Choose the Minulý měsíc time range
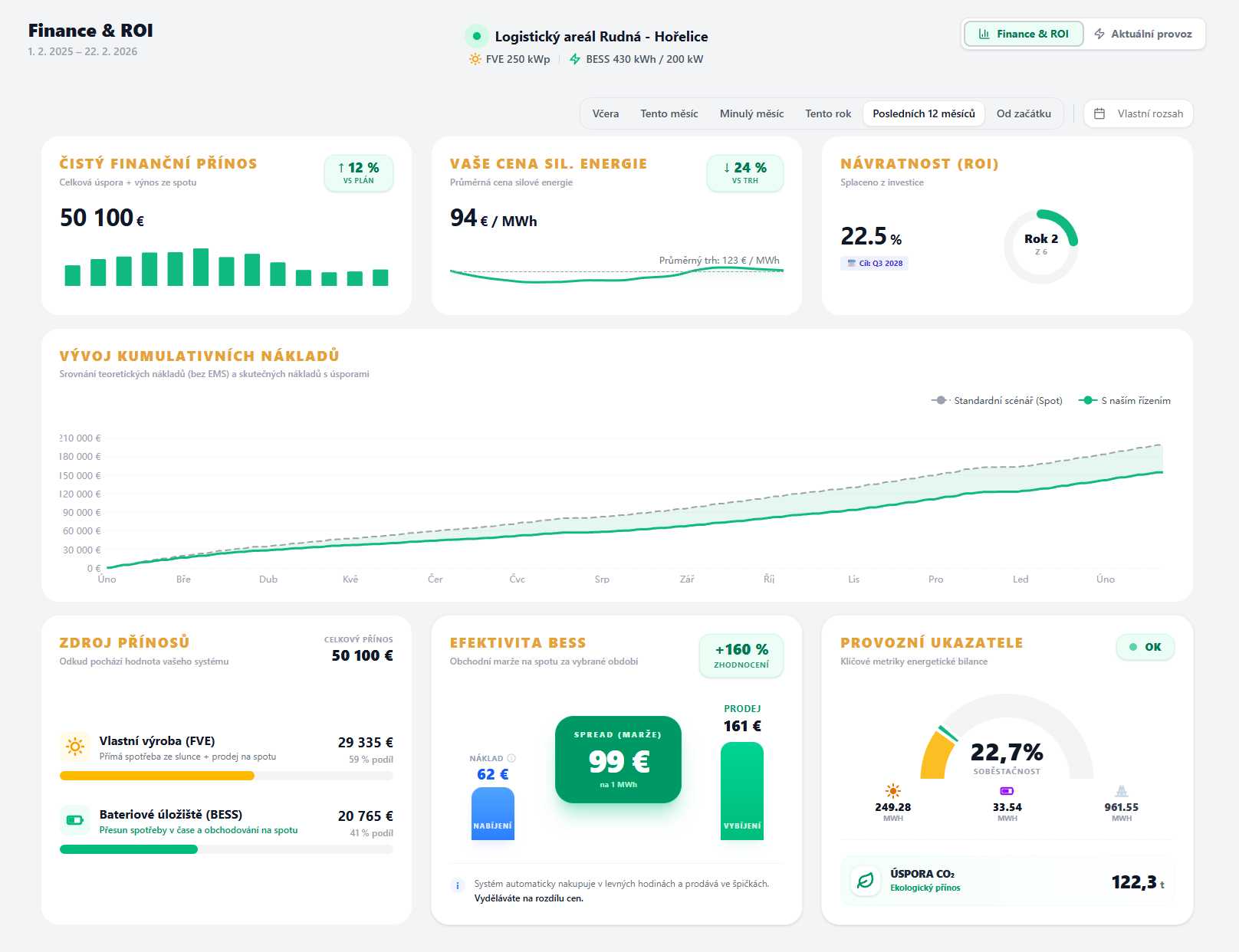 751,113
